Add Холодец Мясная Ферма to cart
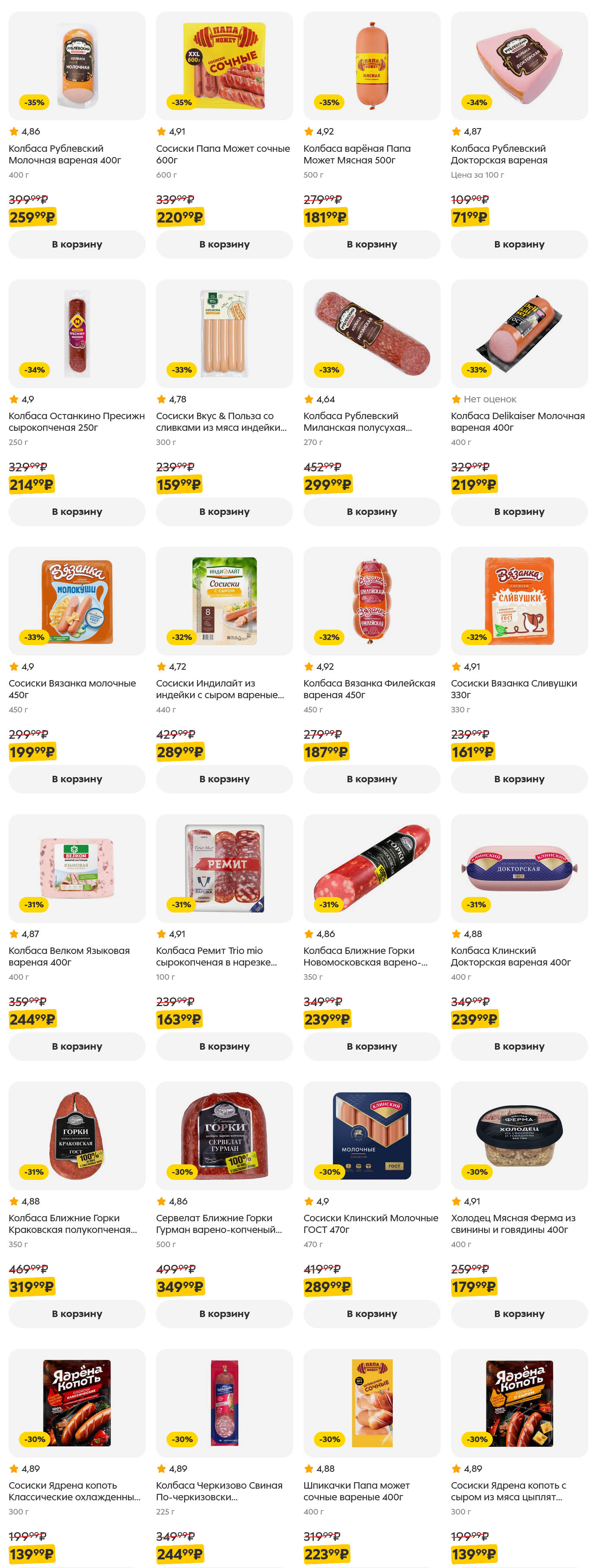This screenshot has width=598, height=1568. point(519,1313)
